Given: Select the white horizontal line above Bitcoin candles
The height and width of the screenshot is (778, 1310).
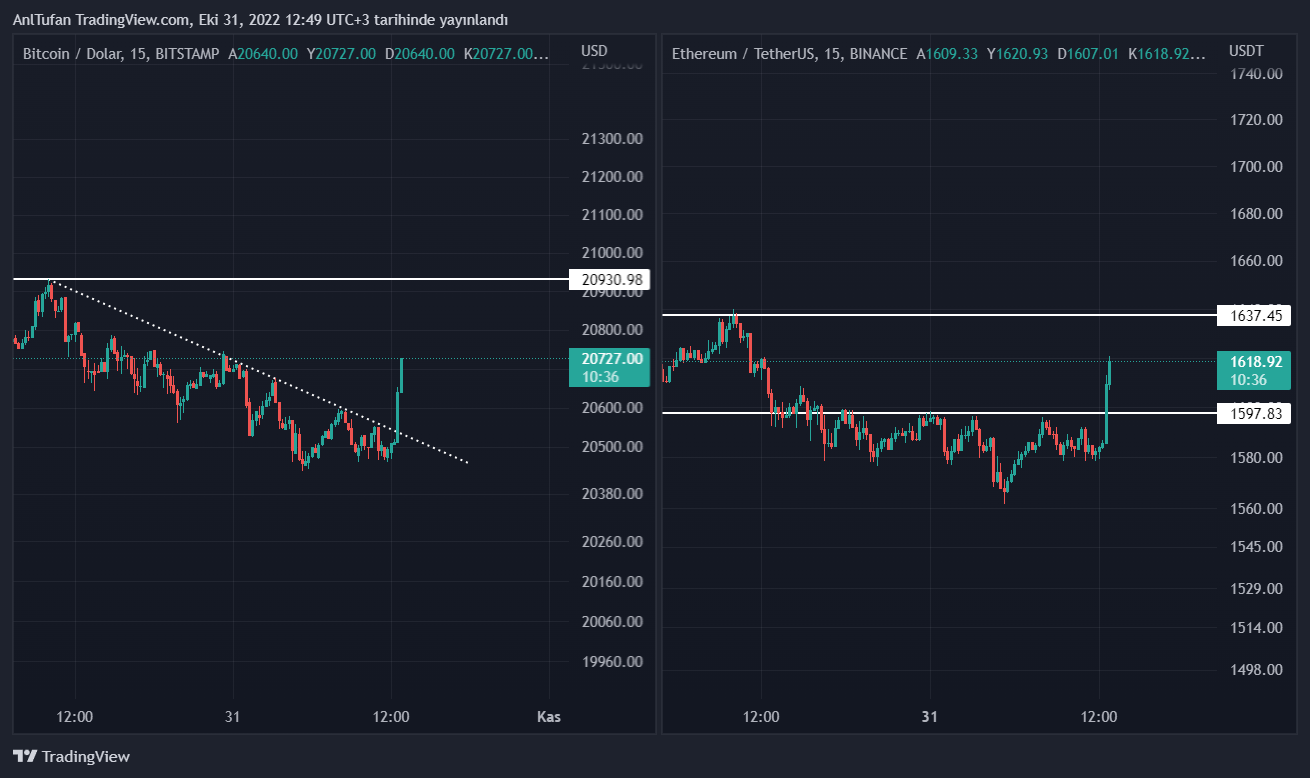Looking at the screenshot, I should [x=300, y=279].
